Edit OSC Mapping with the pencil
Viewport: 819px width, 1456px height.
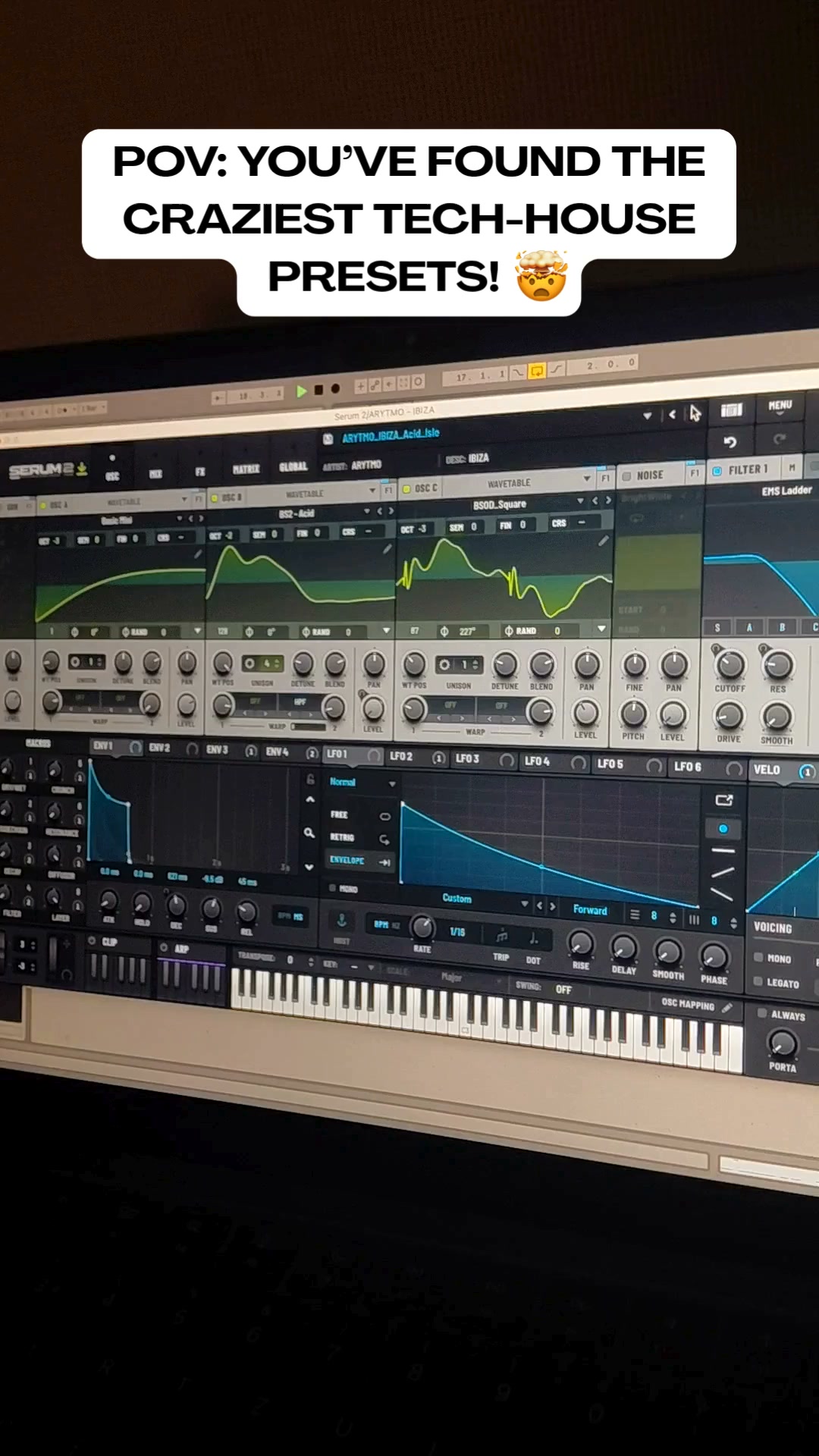(x=727, y=1008)
